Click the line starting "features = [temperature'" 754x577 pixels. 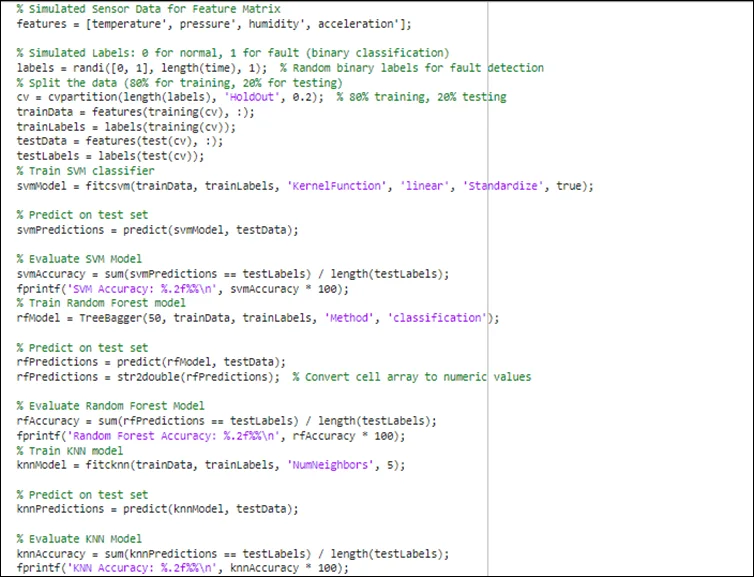pyautogui.click(x=214, y=24)
